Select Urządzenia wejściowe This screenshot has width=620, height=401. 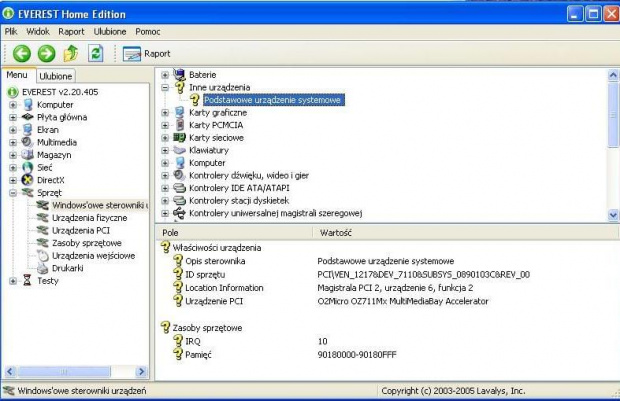pyautogui.click(x=93, y=256)
